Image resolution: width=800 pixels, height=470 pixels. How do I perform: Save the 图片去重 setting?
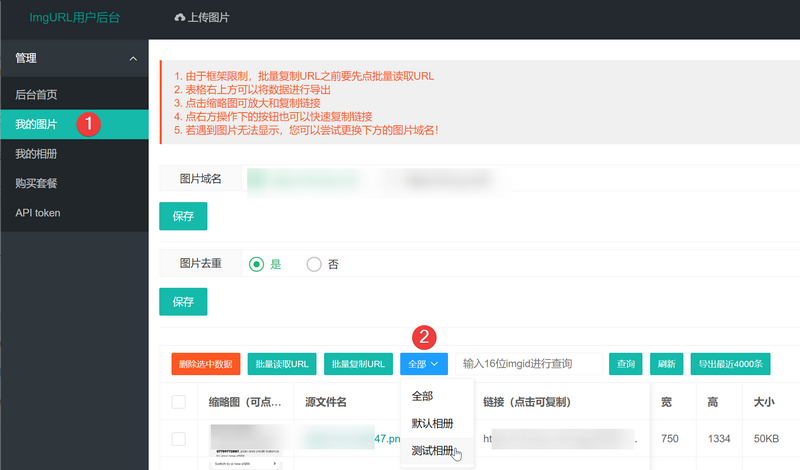(183, 302)
